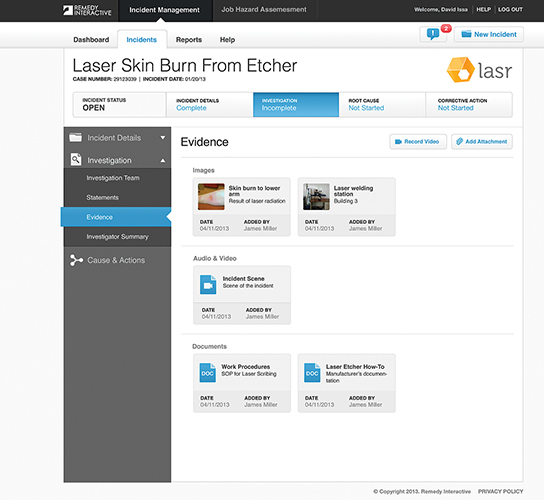Click the Investigation magnifier document icon
Image resolution: width=544 pixels, height=500 pixels.
[76, 159]
